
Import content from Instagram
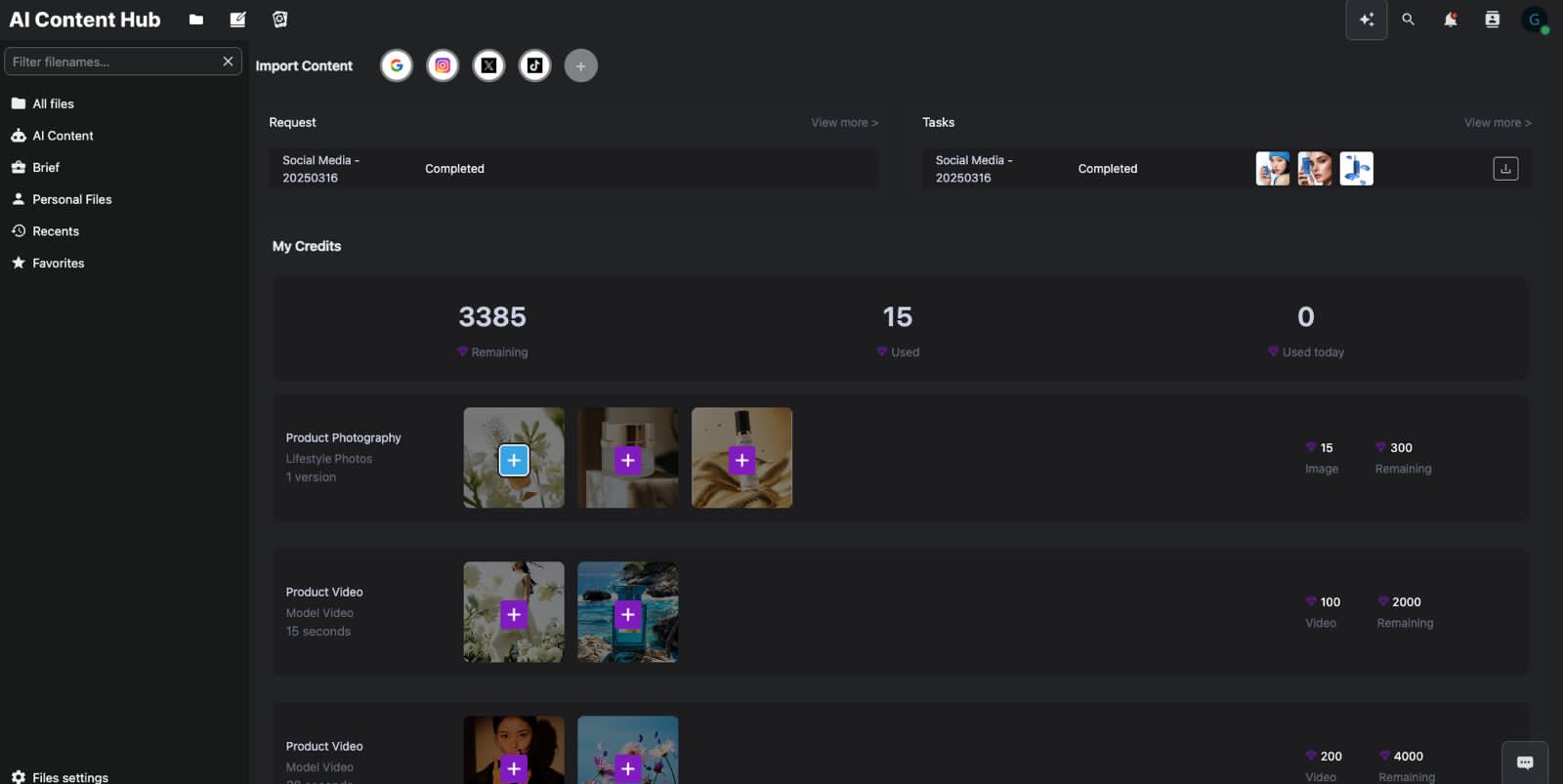(443, 65)
